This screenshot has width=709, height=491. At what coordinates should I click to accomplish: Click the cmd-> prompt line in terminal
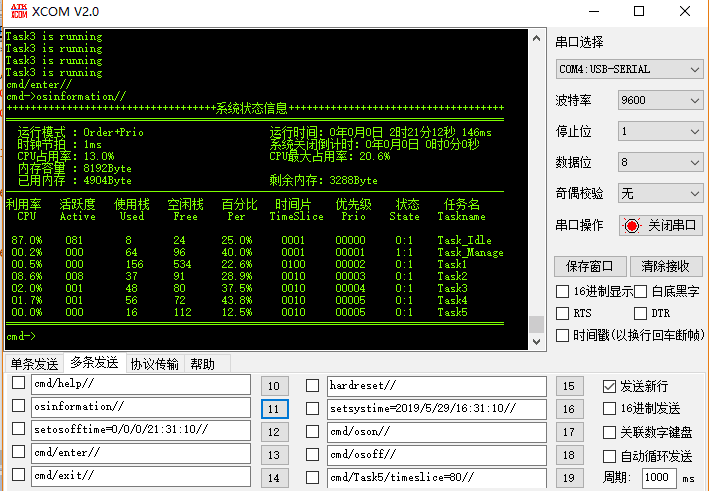pyautogui.click(x=21, y=336)
